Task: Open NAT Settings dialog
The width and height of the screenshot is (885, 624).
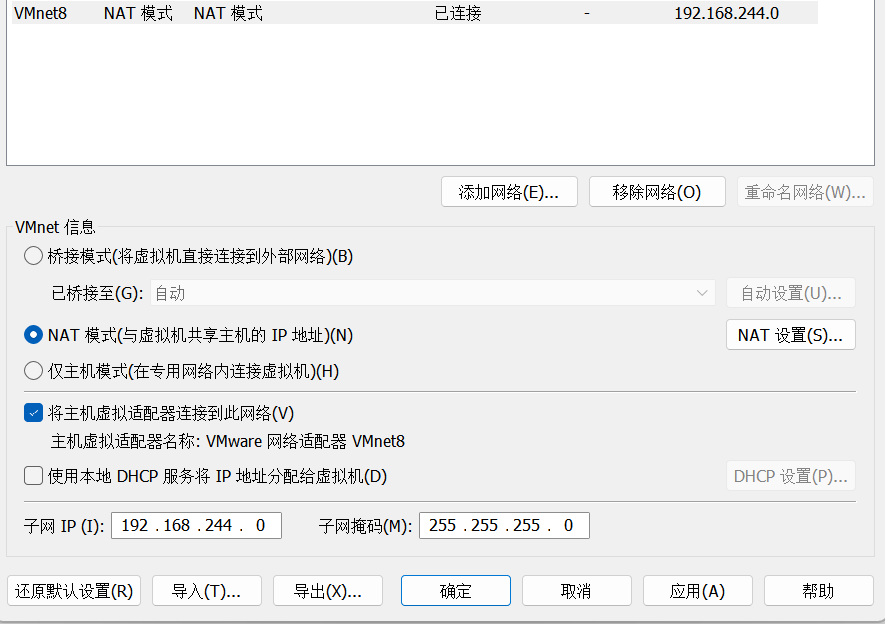Action: tap(790, 335)
